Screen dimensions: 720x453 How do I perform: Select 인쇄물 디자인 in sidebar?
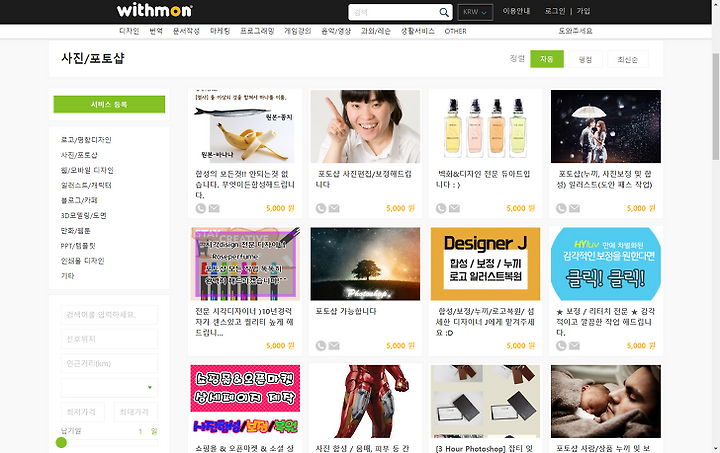(83, 261)
